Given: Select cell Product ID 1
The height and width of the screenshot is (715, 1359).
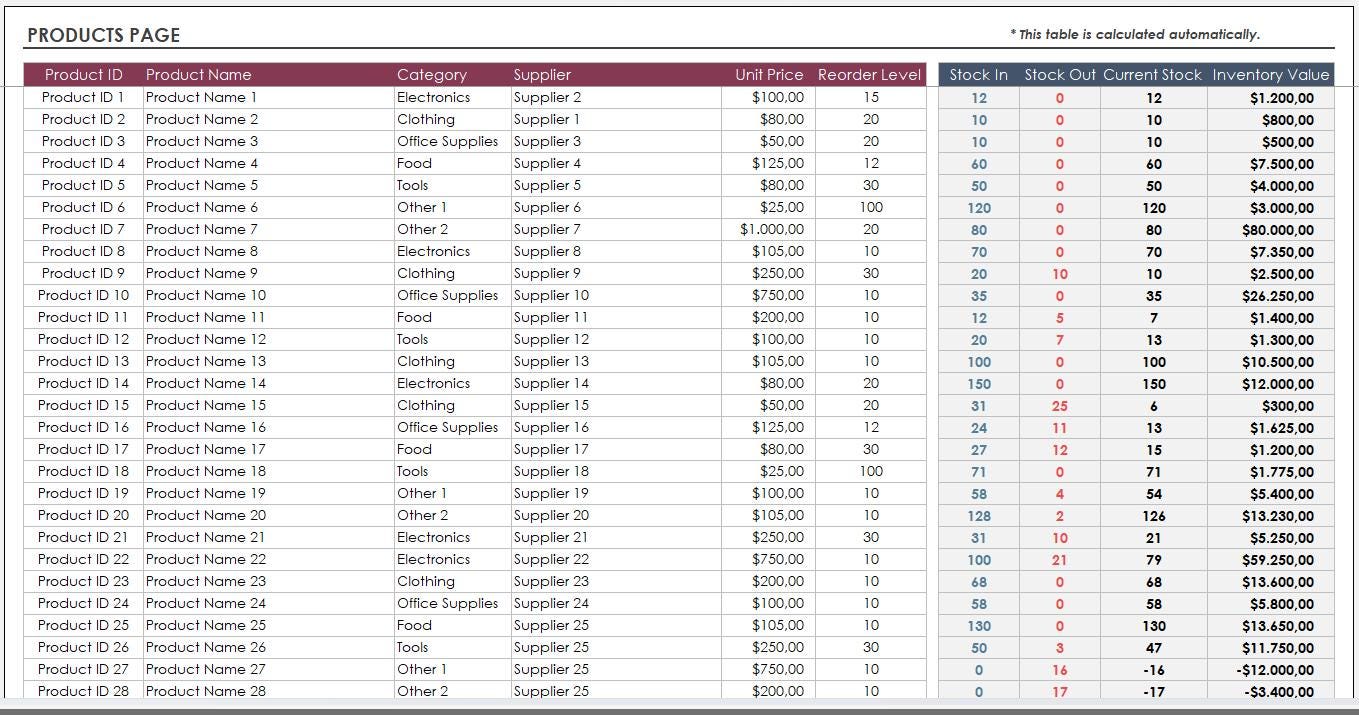Looking at the screenshot, I should [83, 97].
